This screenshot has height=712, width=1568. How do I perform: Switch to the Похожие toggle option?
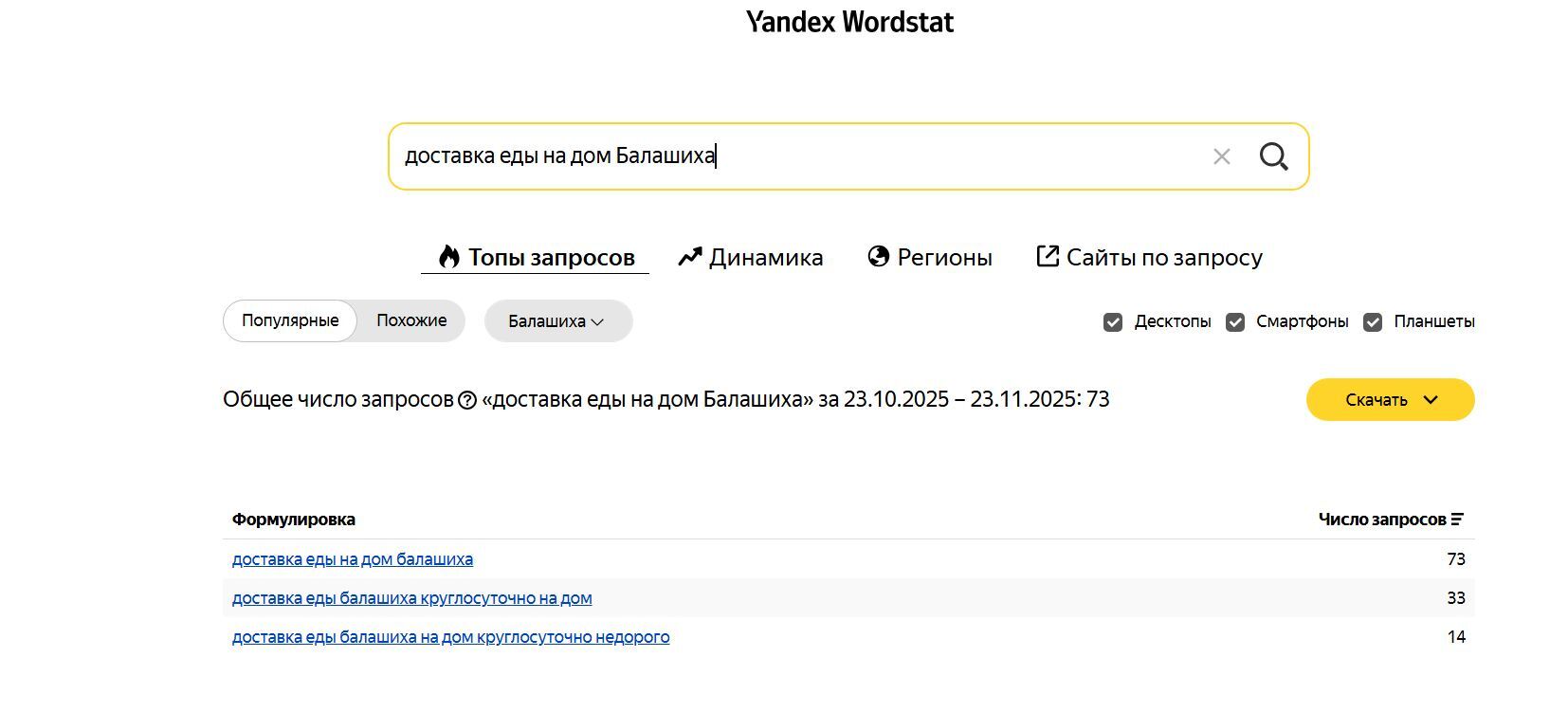pos(411,320)
